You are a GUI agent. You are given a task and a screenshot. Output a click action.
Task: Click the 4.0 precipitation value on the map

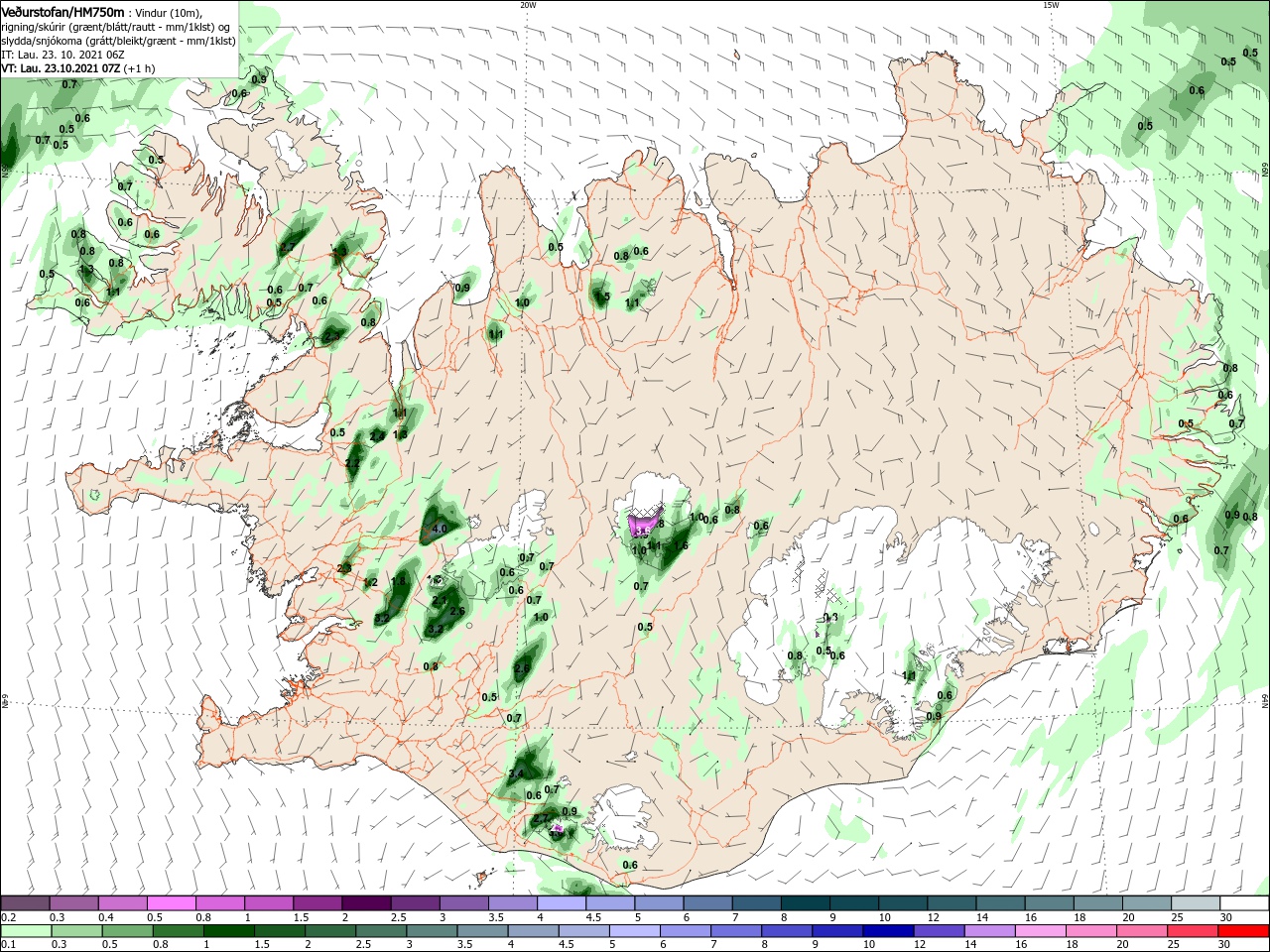(x=440, y=530)
